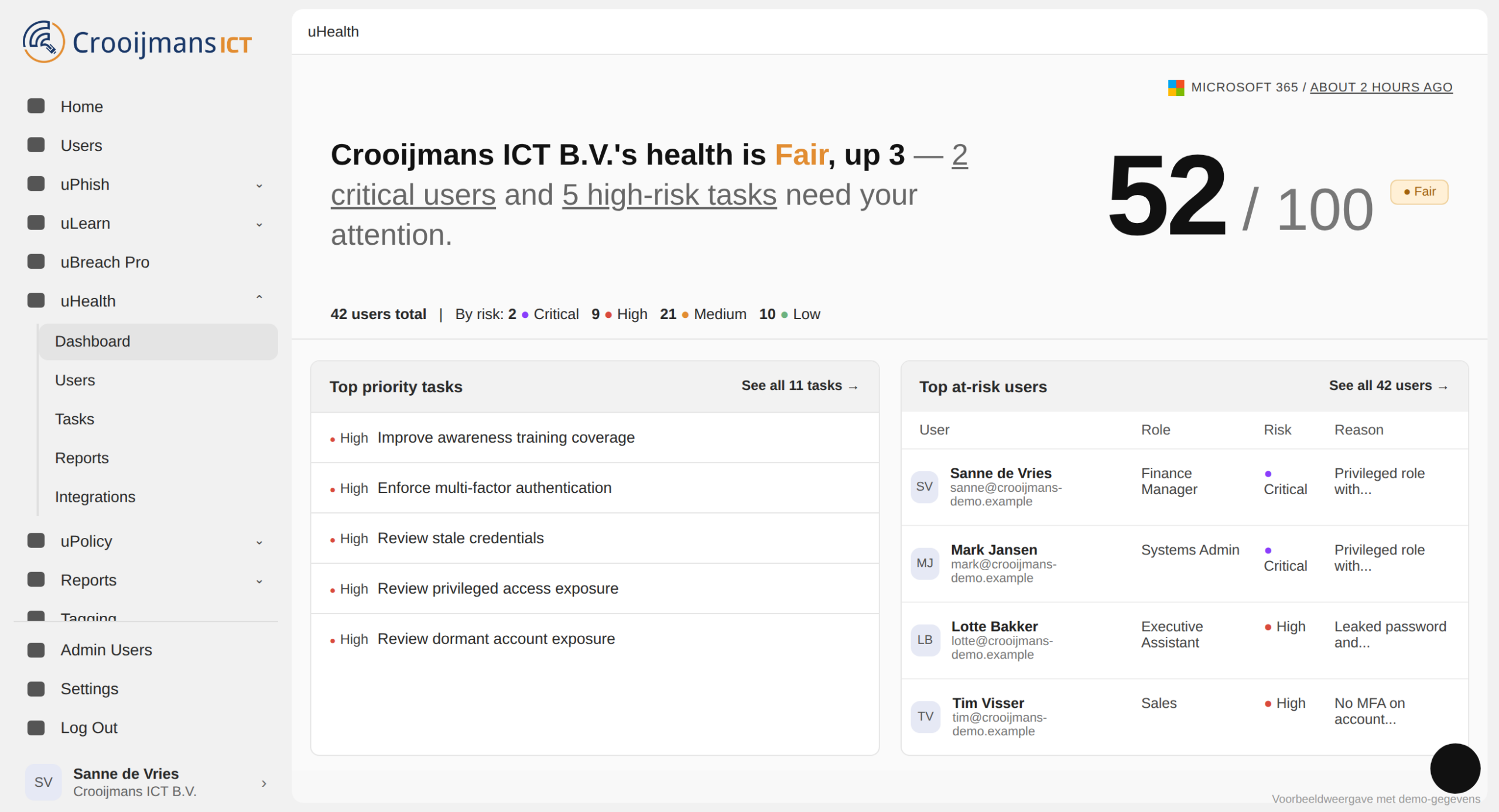Follow the 5 high-risk tasks link
Screen dimensions: 1499x812
coord(669,194)
